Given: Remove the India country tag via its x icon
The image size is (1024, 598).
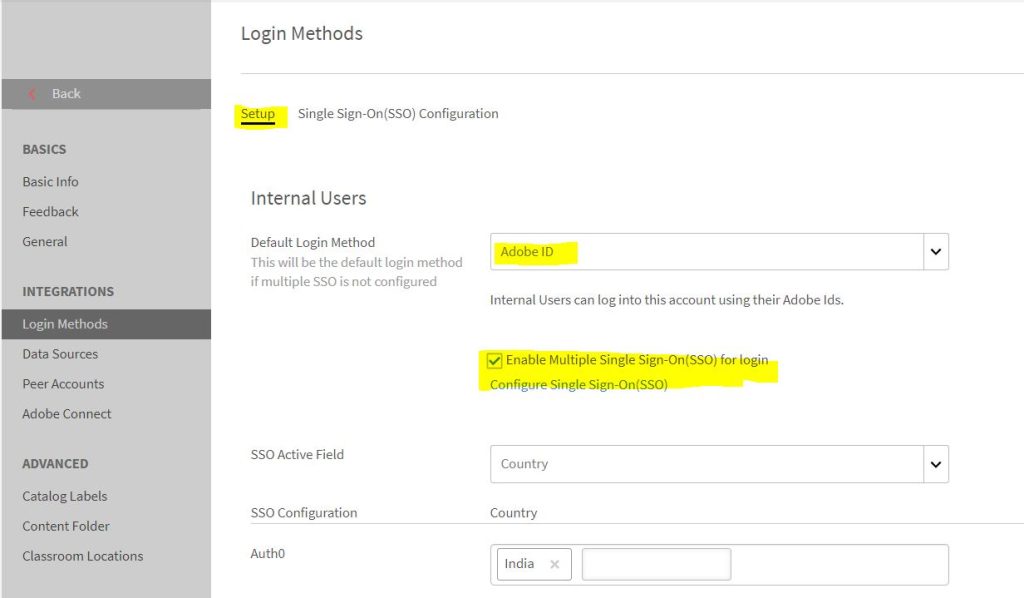Looking at the screenshot, I should coord(556,563).
